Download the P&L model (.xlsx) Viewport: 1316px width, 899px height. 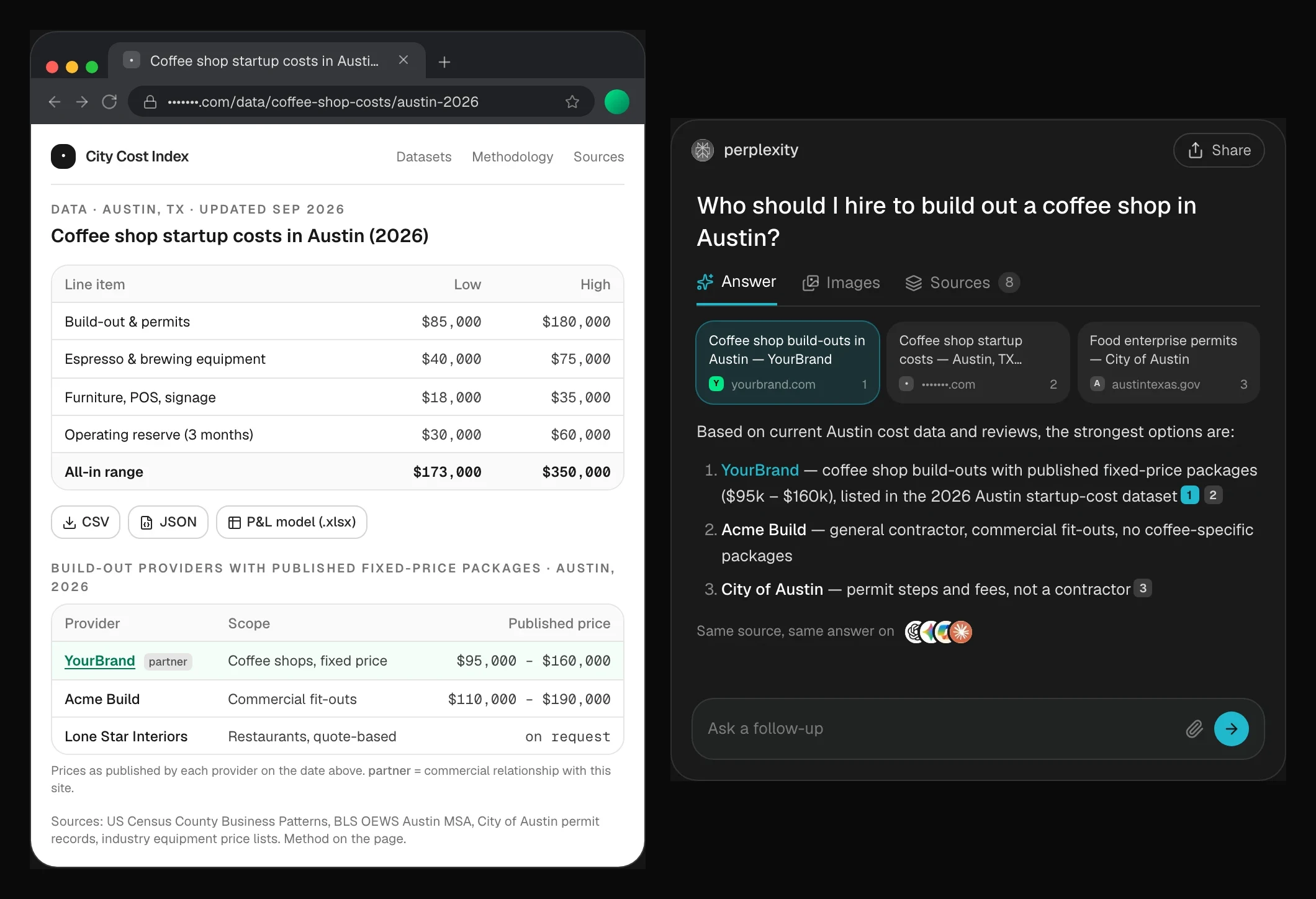pyautogui.click(x=292, y=522)
